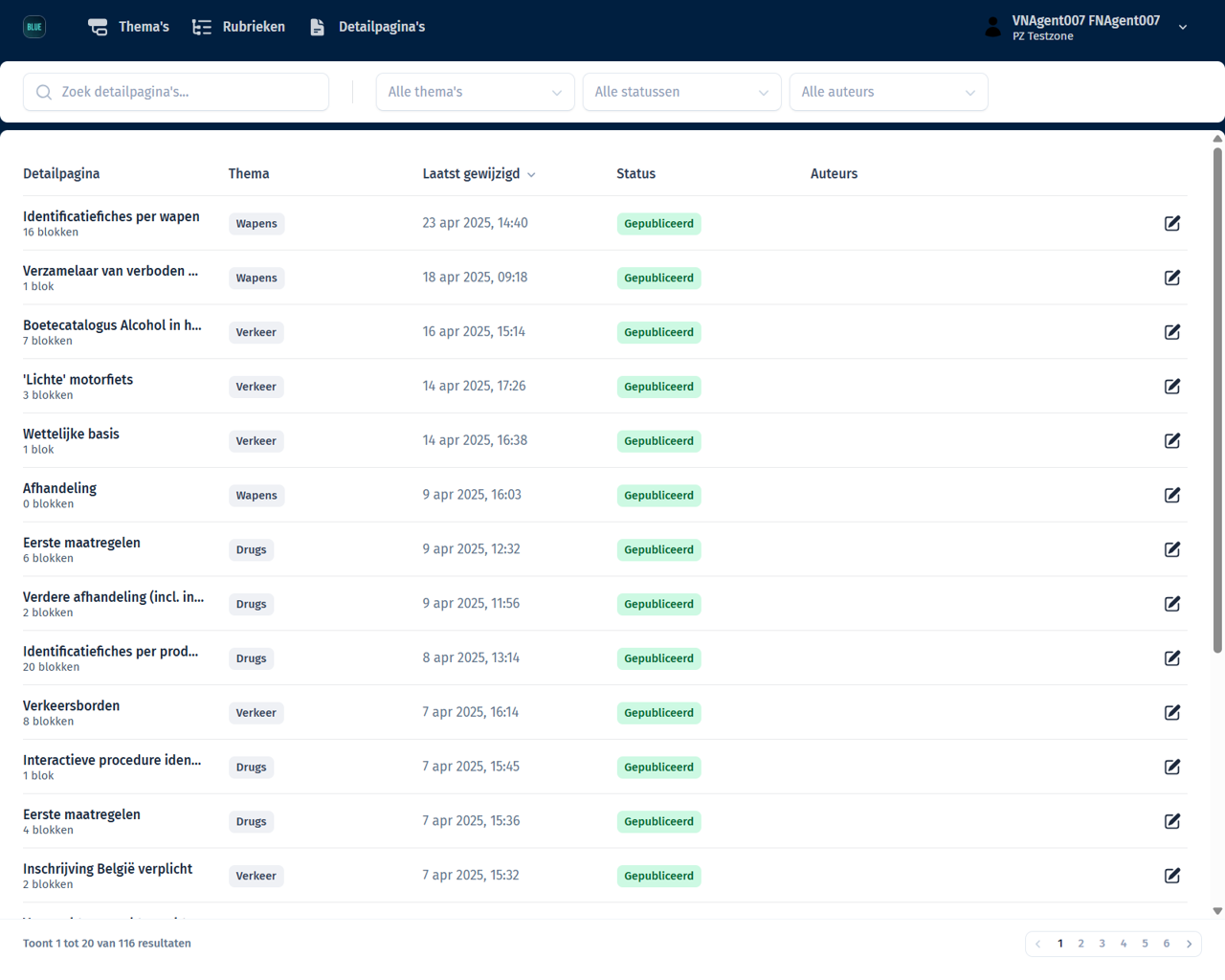Open Afhandeling title
The width and height of the screenshot is (1225, 980).
pos(59,488)
